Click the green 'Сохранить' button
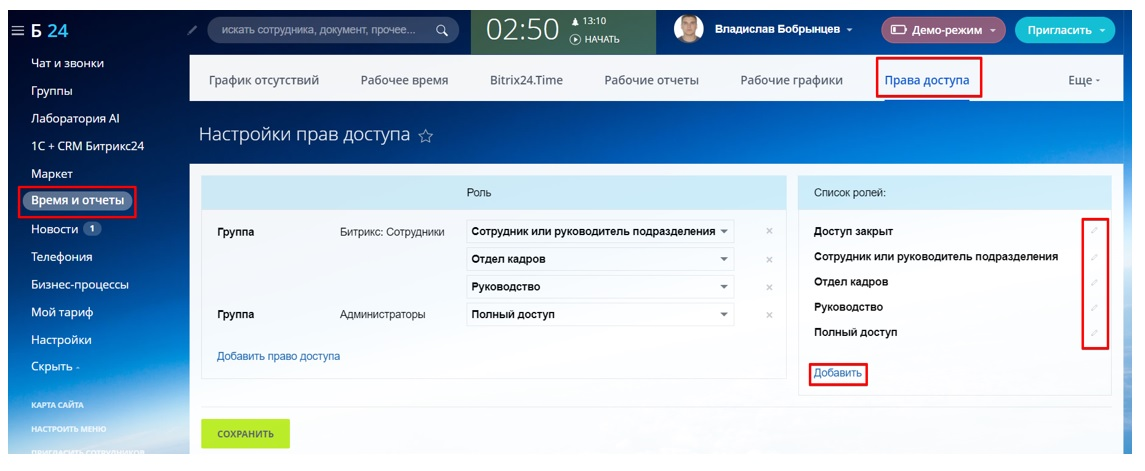The width and height of the screenshot is (1145, 471). tap(245, 434)
